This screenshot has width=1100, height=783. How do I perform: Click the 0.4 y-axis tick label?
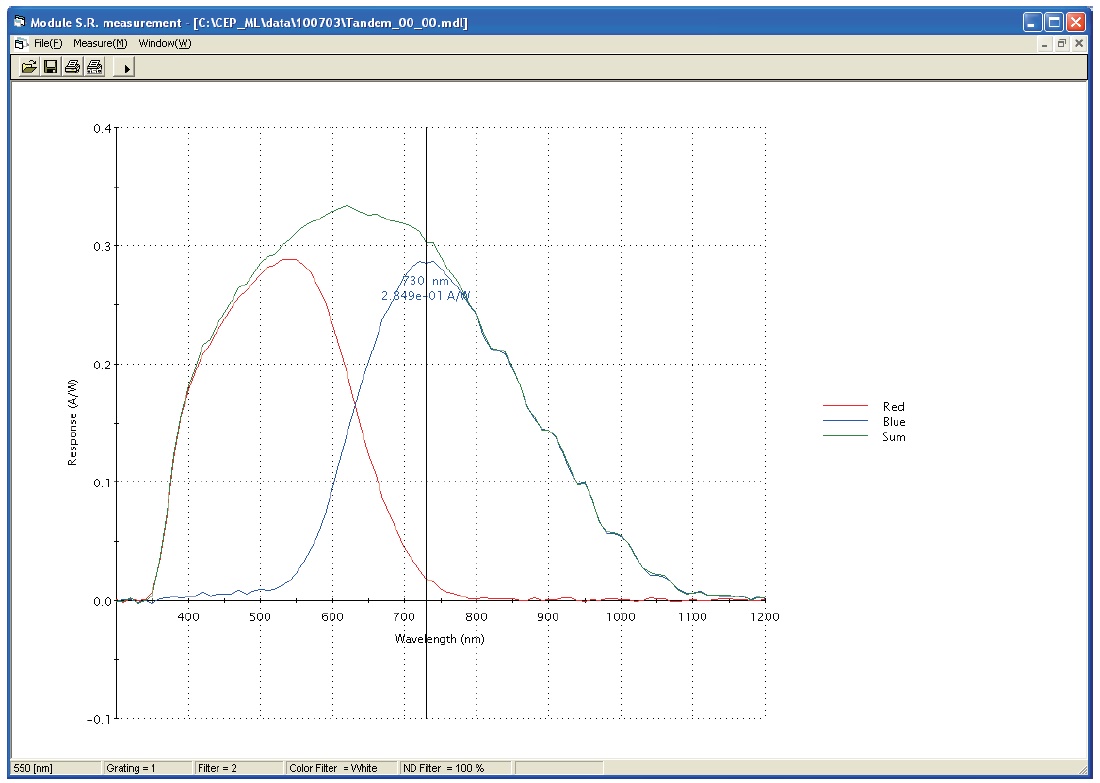pyautogui.click(x=102, y=128)
